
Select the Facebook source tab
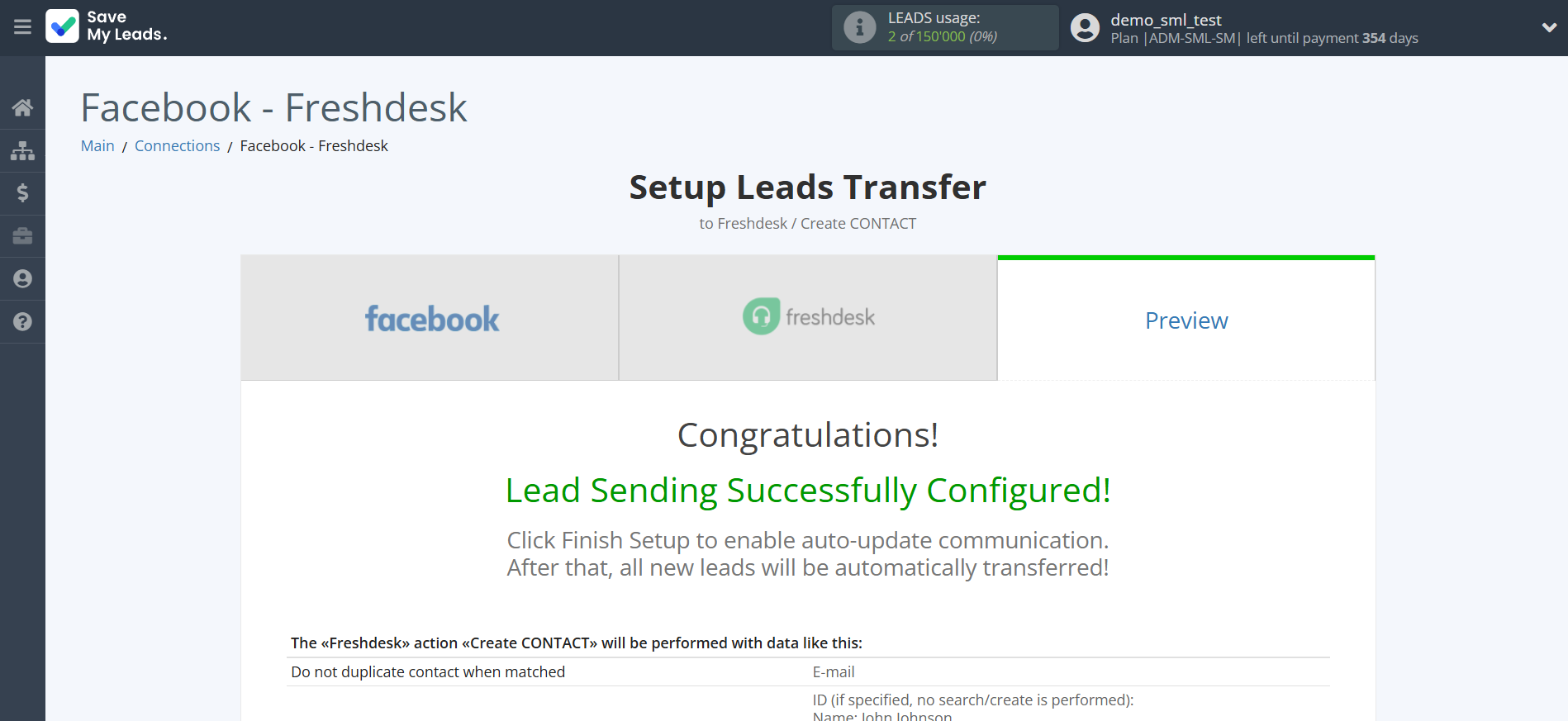click(430, 318)
